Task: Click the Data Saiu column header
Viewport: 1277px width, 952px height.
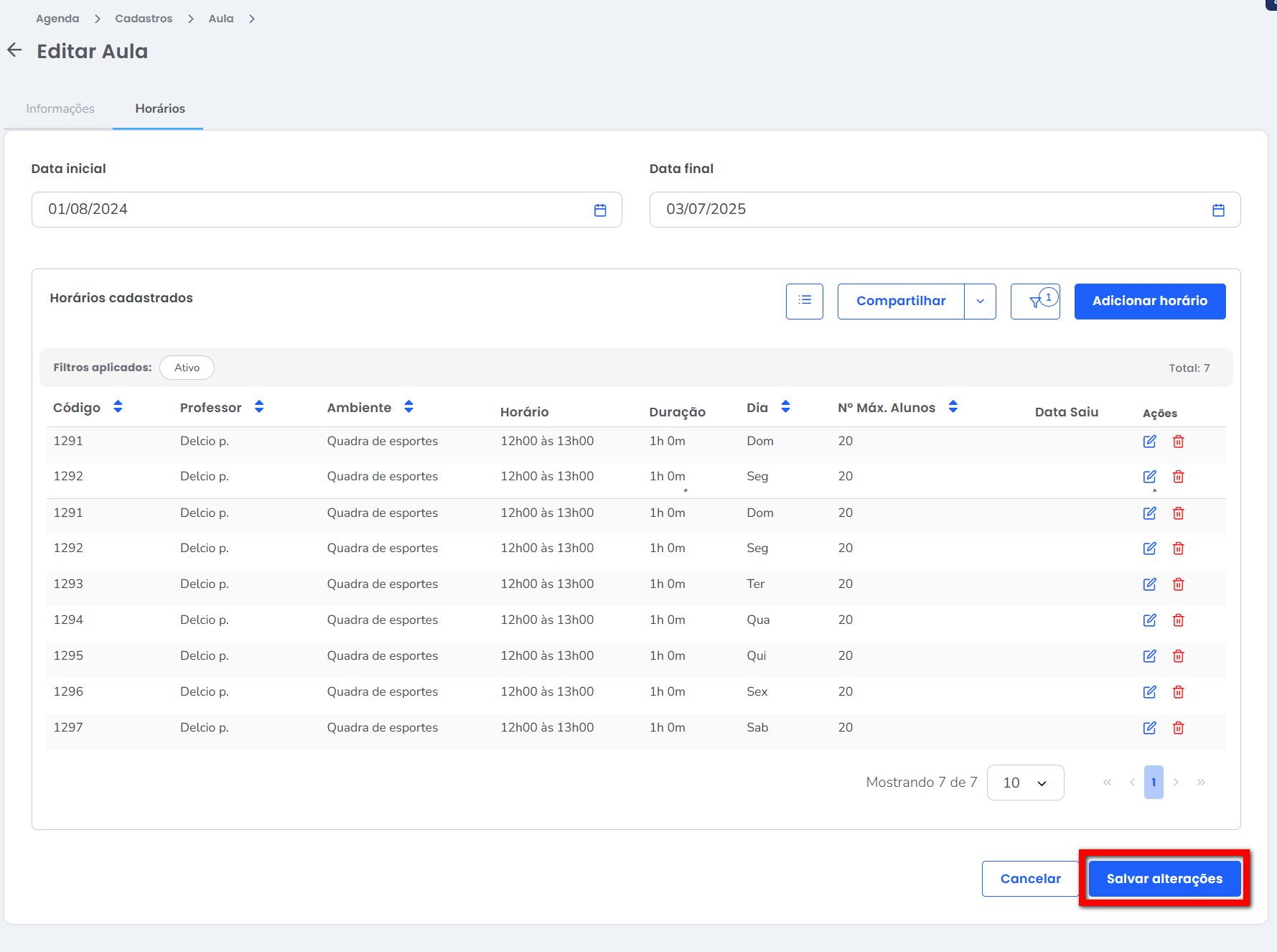Action: (x=1067, y=412)
